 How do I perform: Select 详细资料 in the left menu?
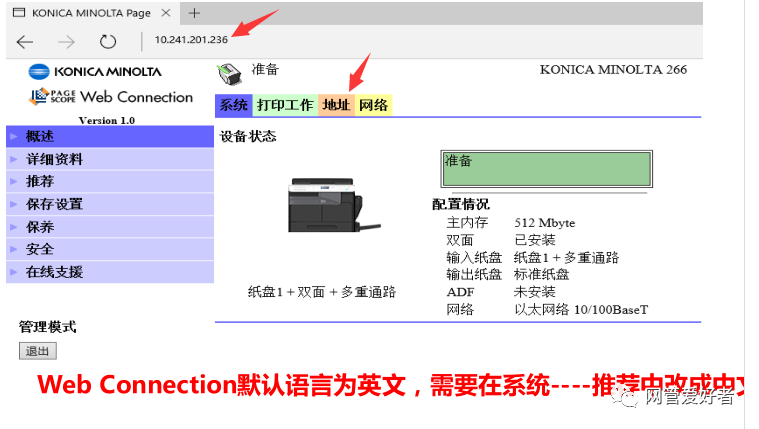110,159
